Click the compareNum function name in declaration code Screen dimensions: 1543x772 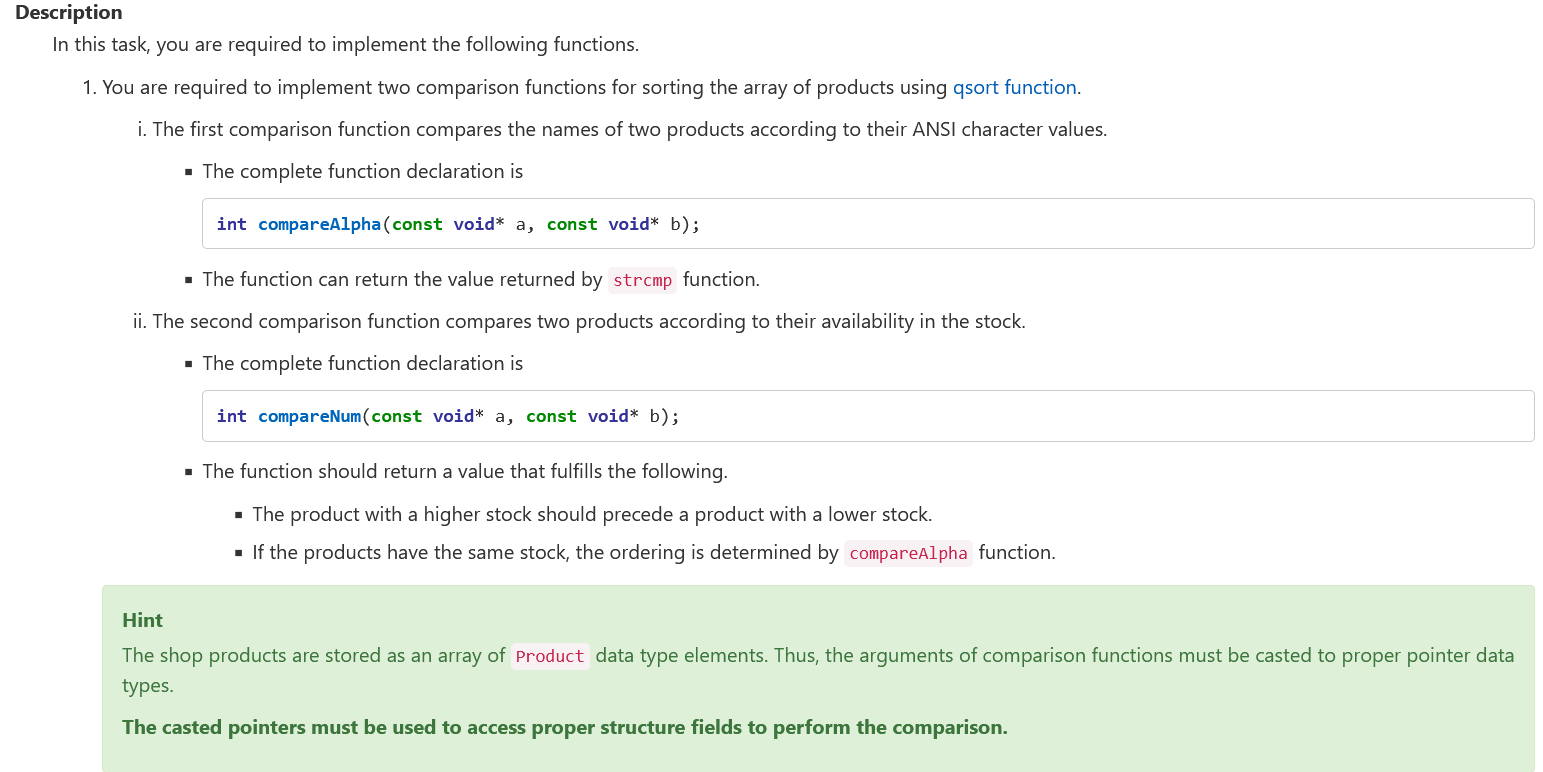(x=309, y=416)
